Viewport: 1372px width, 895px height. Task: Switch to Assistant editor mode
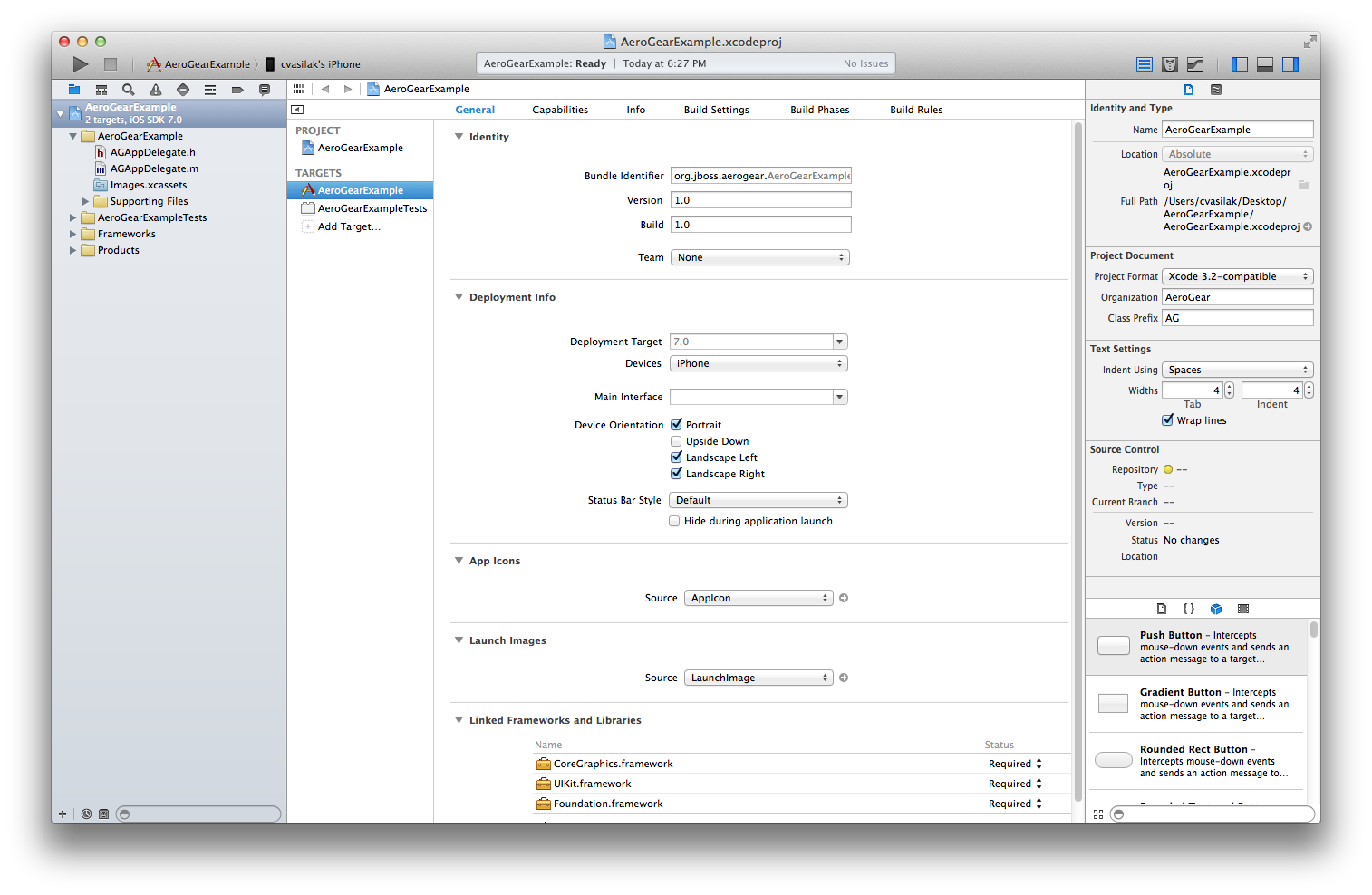click(1170, 64)
